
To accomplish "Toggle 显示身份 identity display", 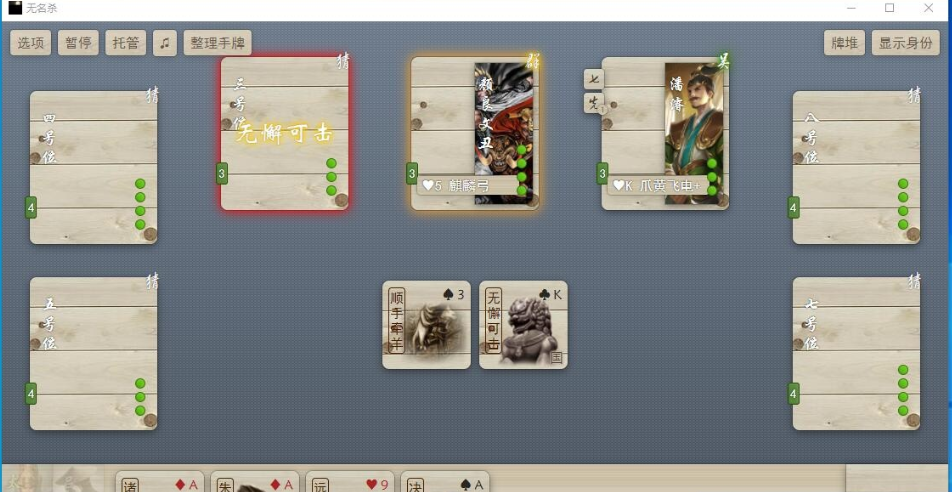I will point(906,43).
